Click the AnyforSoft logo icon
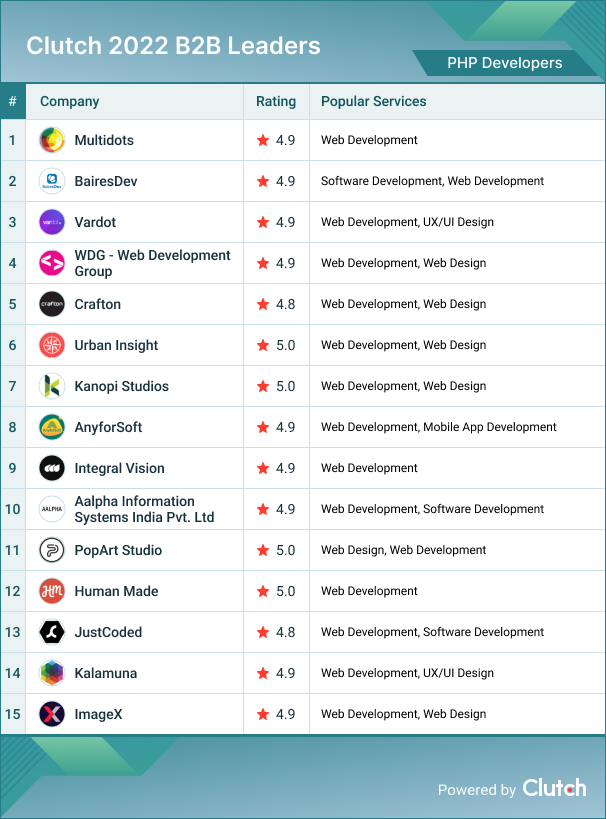This screenshot has height=819, width=606. coord(52,427)
